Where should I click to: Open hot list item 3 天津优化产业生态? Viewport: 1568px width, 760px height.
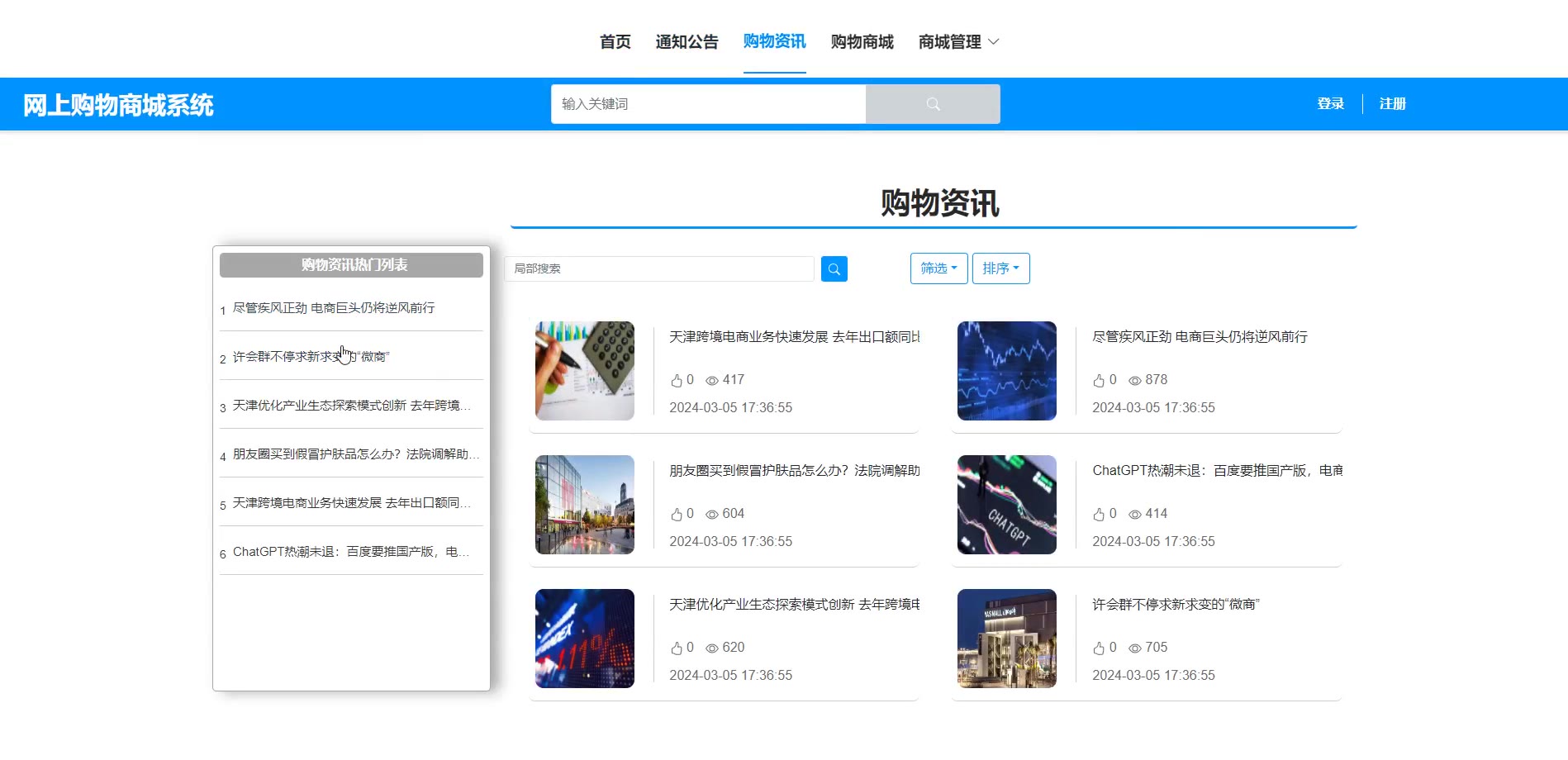tap(352, 406)
